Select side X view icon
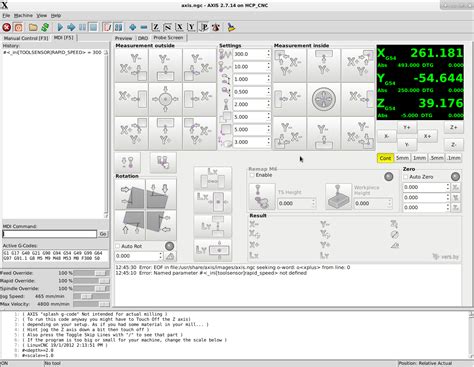 [180, 27]
